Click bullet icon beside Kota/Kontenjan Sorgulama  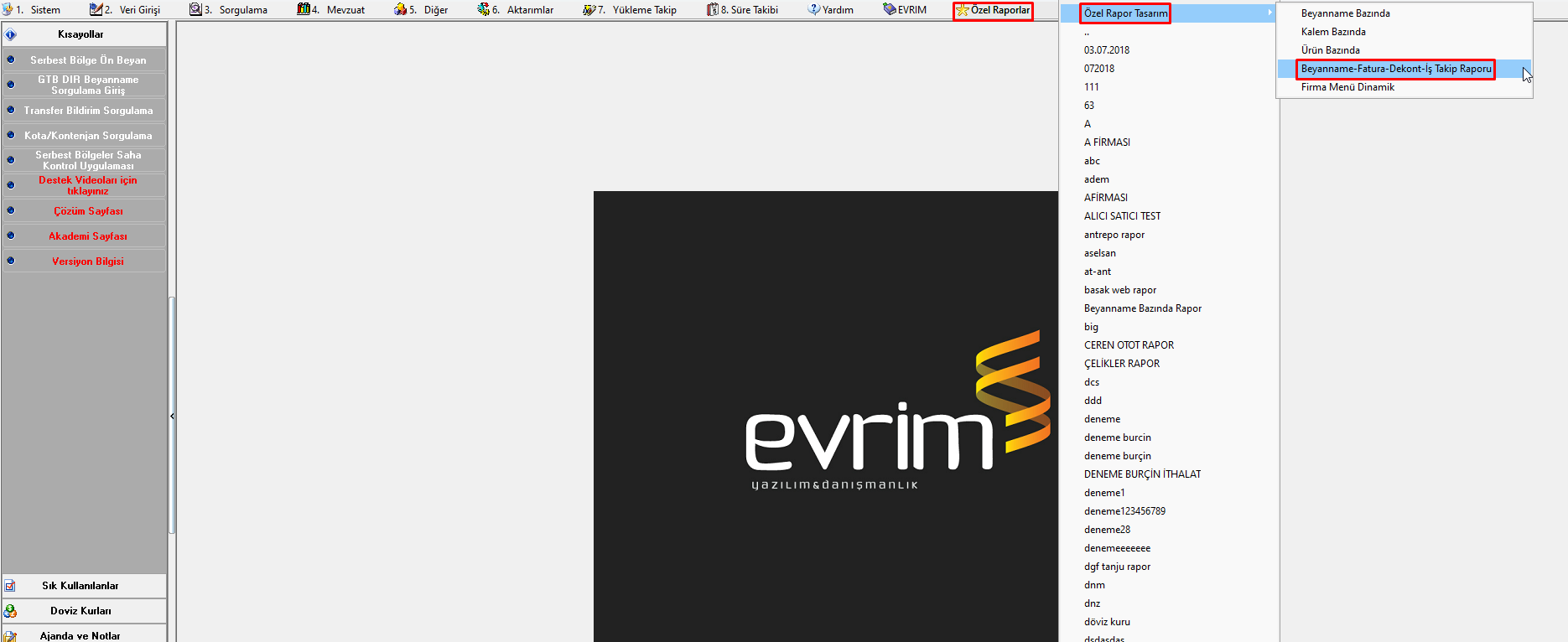11,135
